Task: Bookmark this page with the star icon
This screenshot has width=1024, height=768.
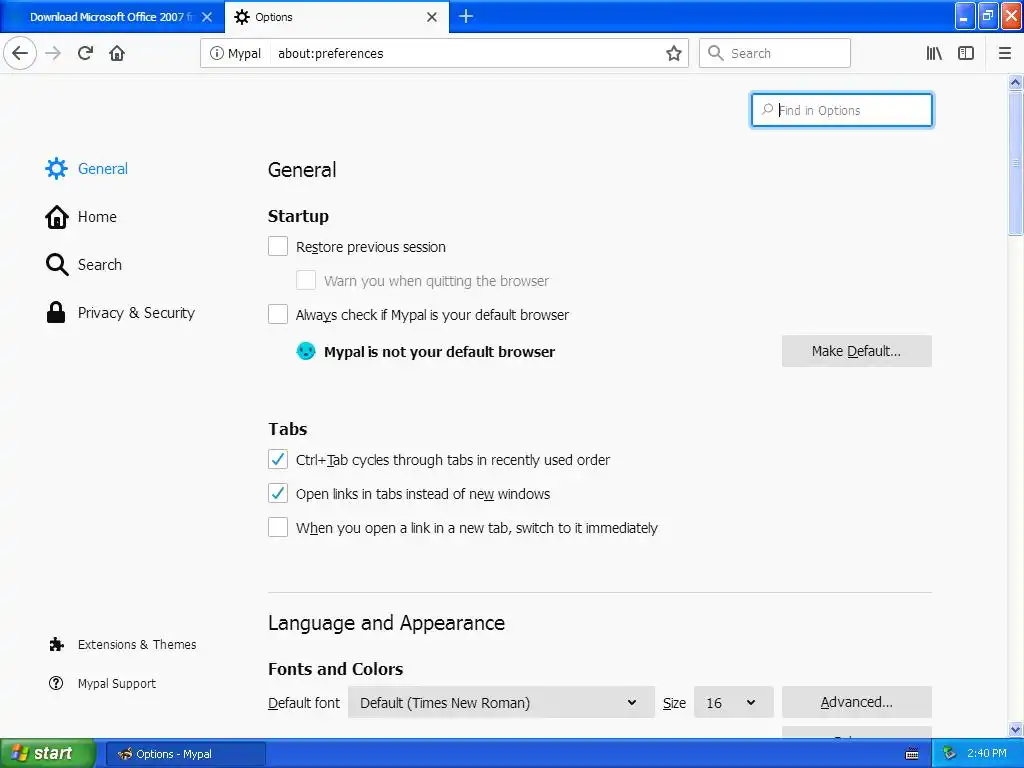Action: coord(673,54)
